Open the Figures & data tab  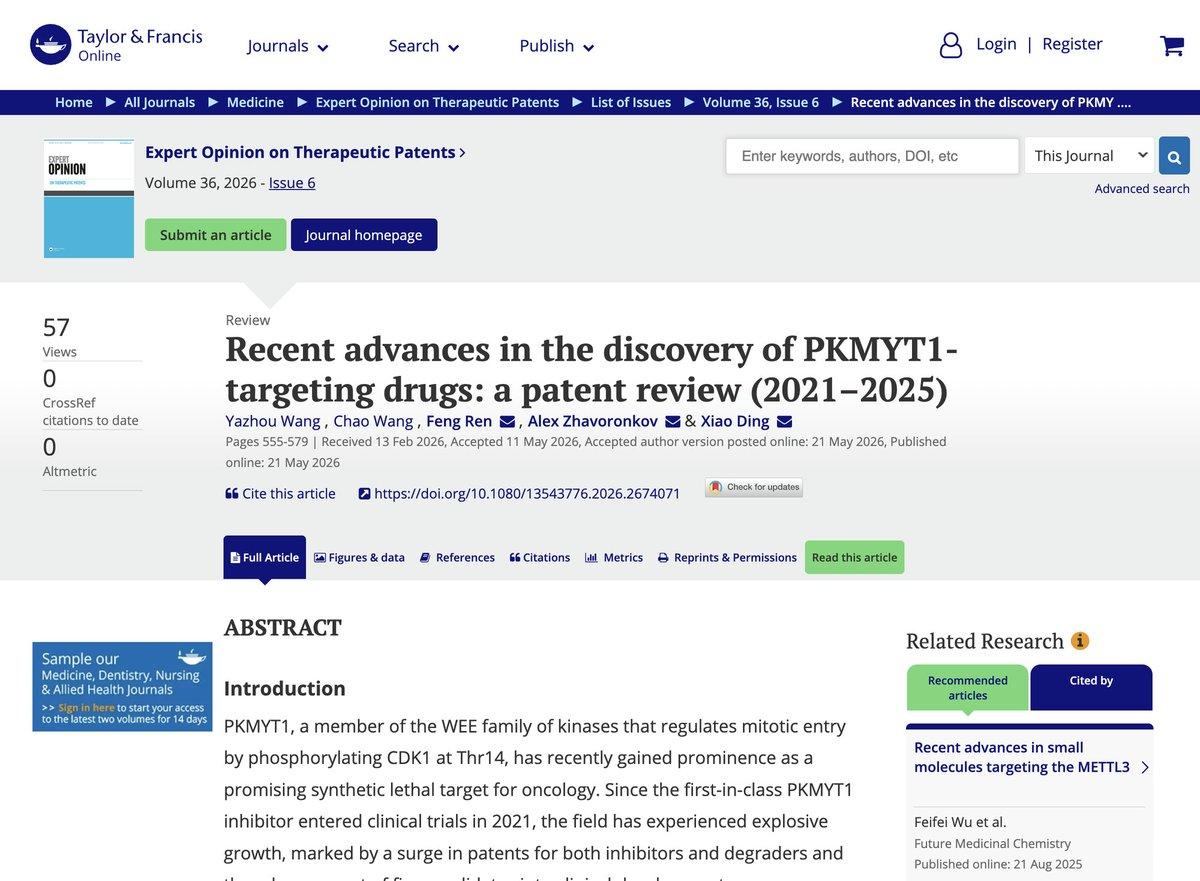[x=359, y=557]
